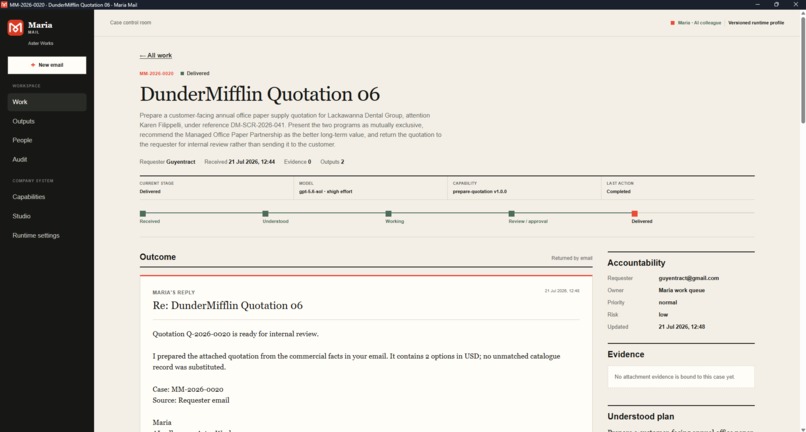Screen dimensions: 806x432
Task: Click the DunderMifflin Quotation 06 page heading
Action: [260, 95]
